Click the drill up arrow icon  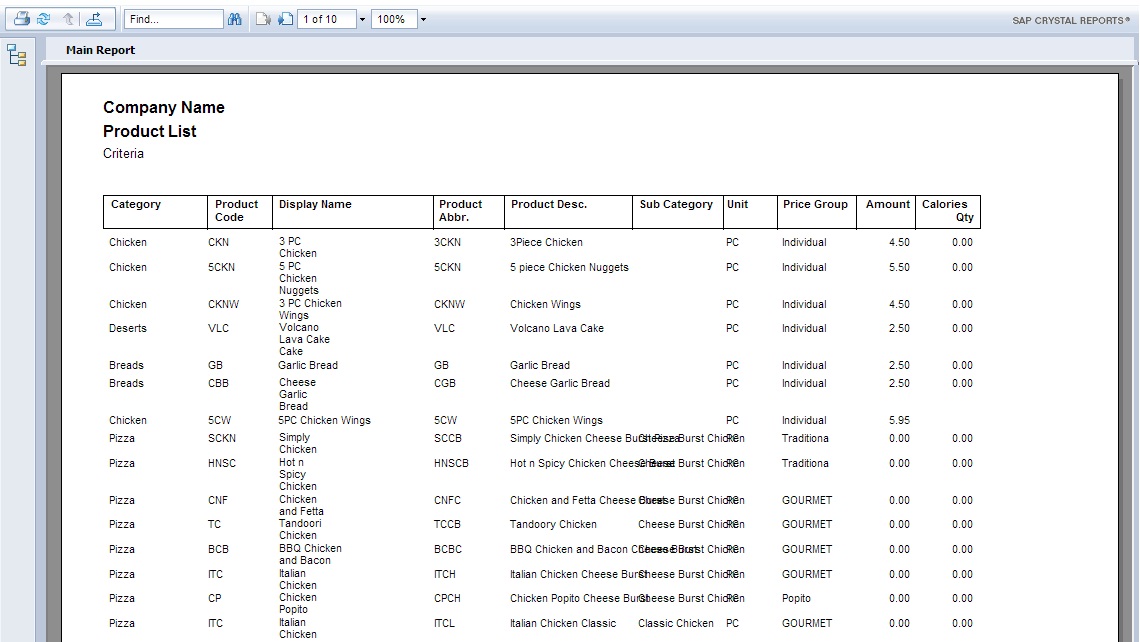click(x=68, y=19)
